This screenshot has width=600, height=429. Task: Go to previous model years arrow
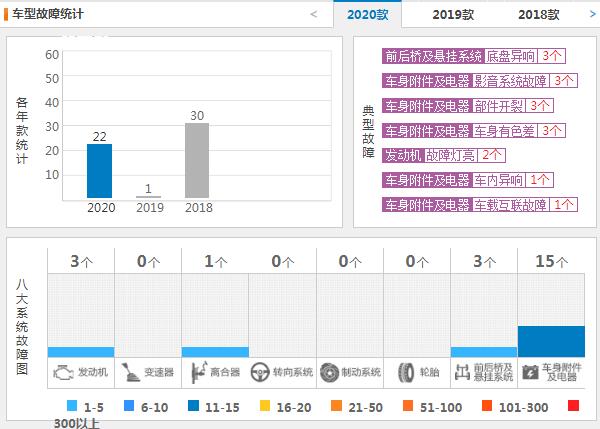[x=313, y=15]
